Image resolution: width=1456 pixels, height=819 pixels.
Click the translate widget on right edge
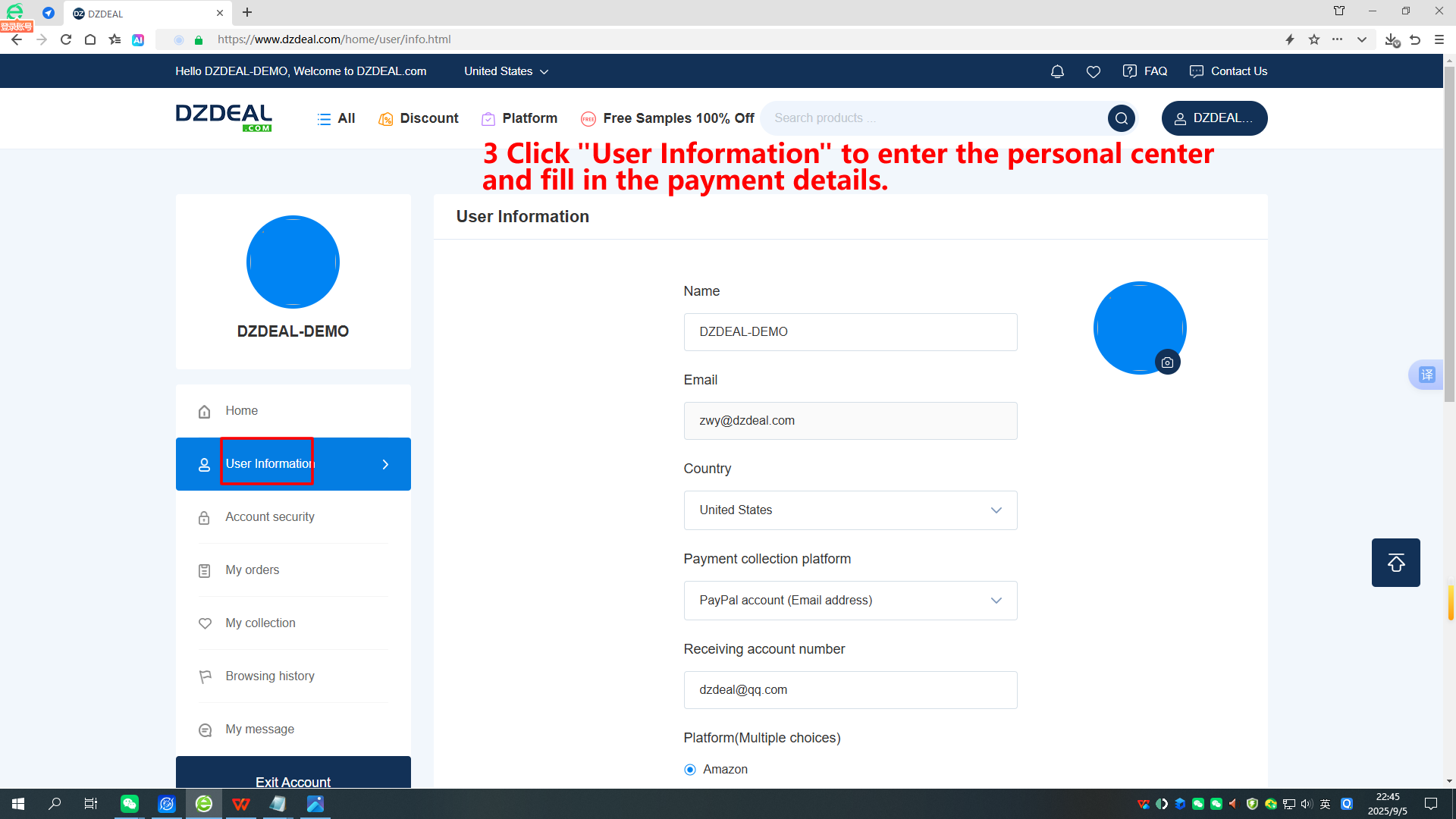(1426, 375)
